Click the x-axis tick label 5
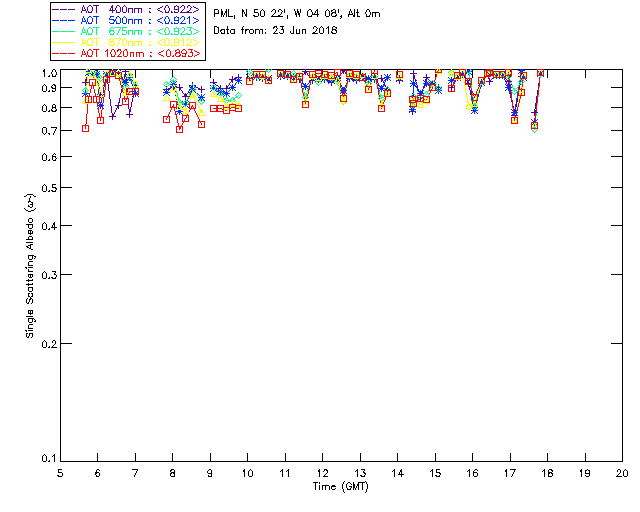This screenshot has height=512, width=640. [60, 472]
